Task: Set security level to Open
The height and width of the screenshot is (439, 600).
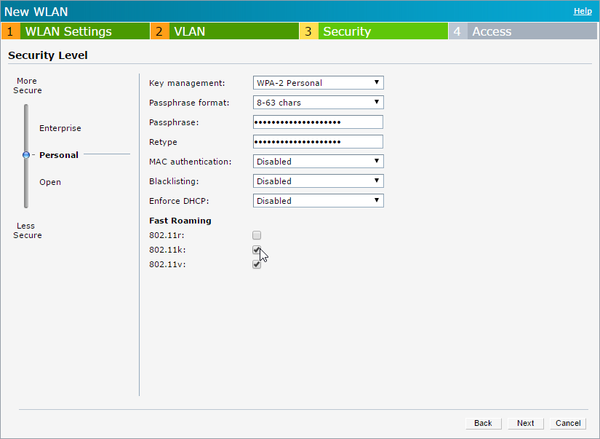Action: 50,182
